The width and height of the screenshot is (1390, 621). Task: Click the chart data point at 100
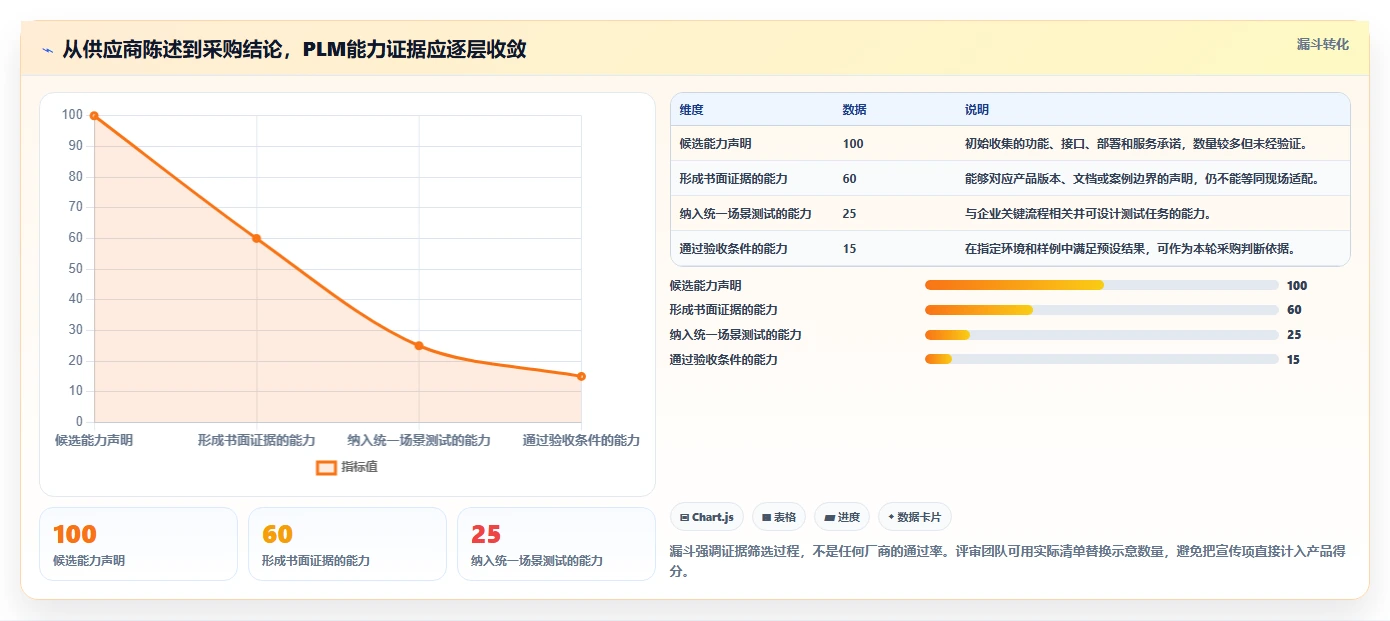(94, 116)
